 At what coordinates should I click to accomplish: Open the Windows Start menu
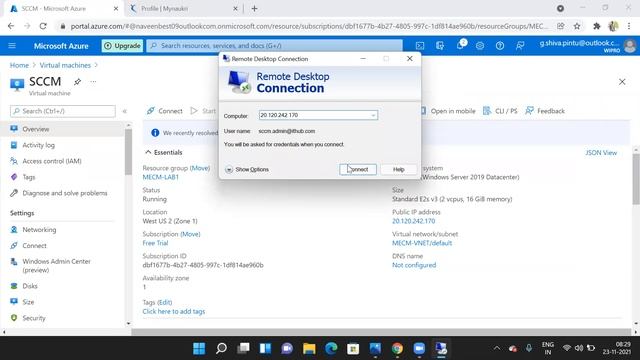[199, 348]
